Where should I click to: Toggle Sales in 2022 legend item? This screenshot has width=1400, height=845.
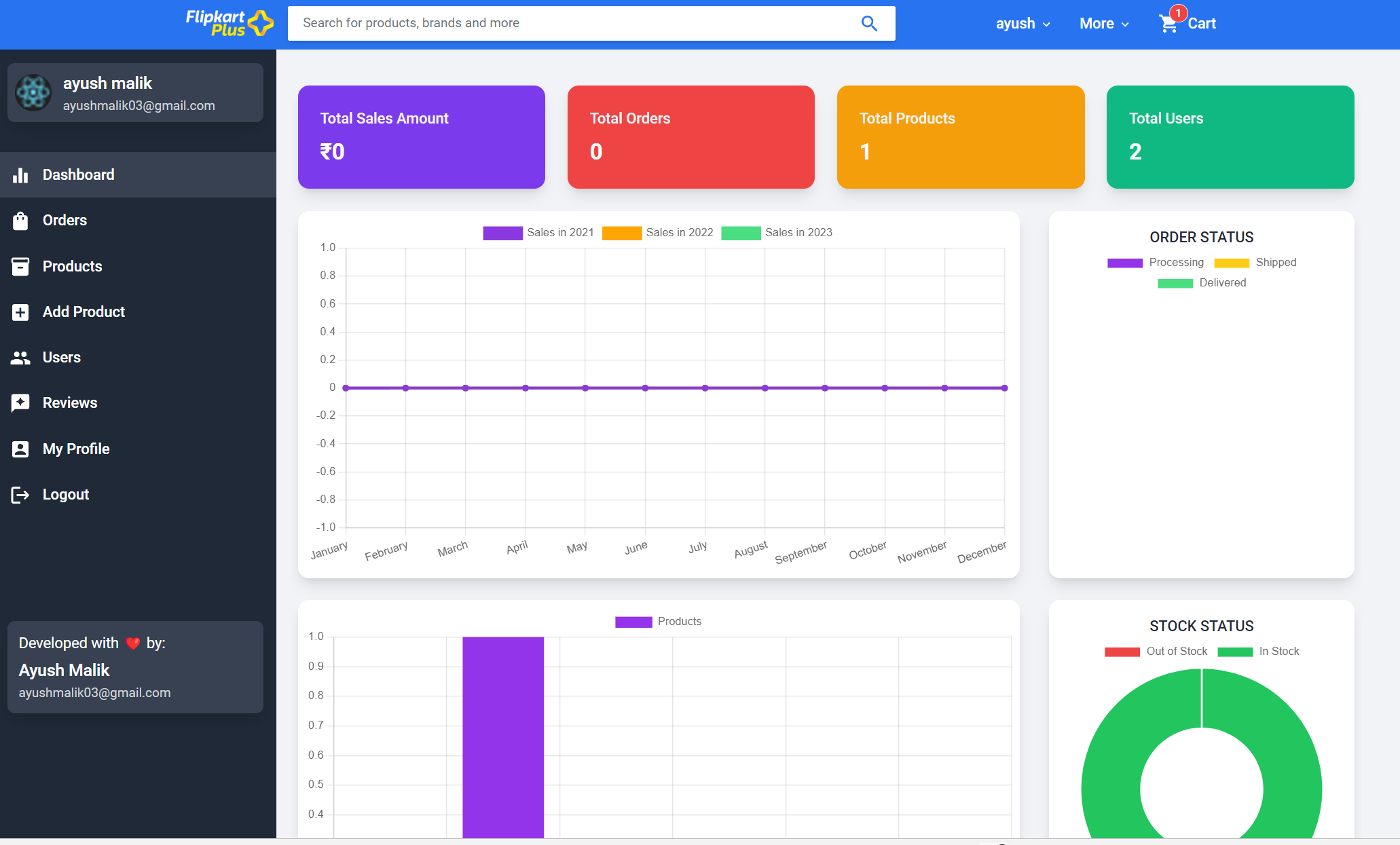point(657,233)
